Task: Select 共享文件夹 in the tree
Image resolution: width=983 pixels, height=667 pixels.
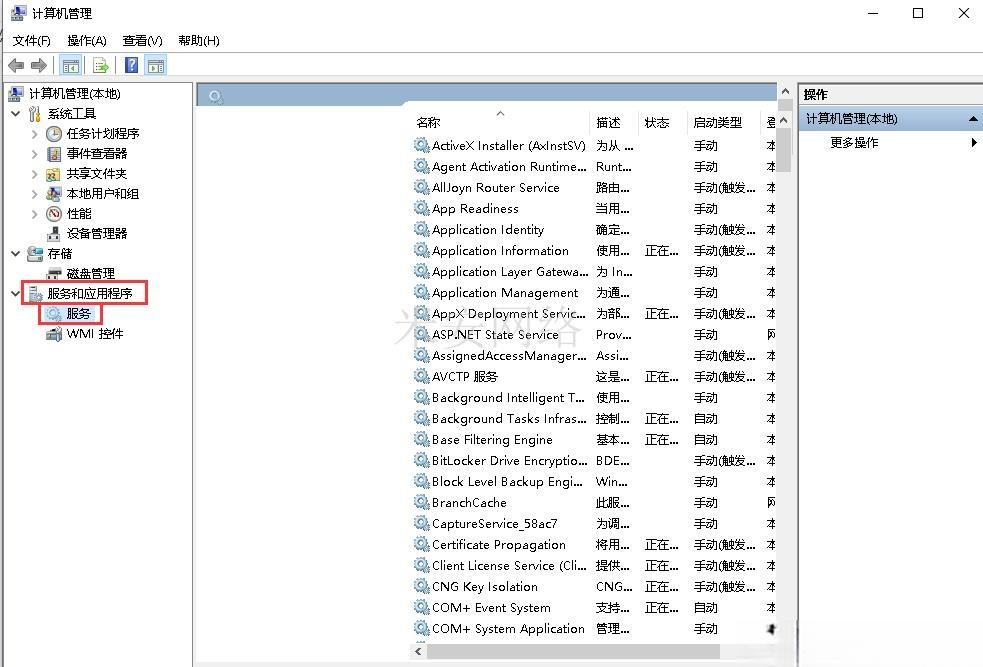Action: point(97,174)
